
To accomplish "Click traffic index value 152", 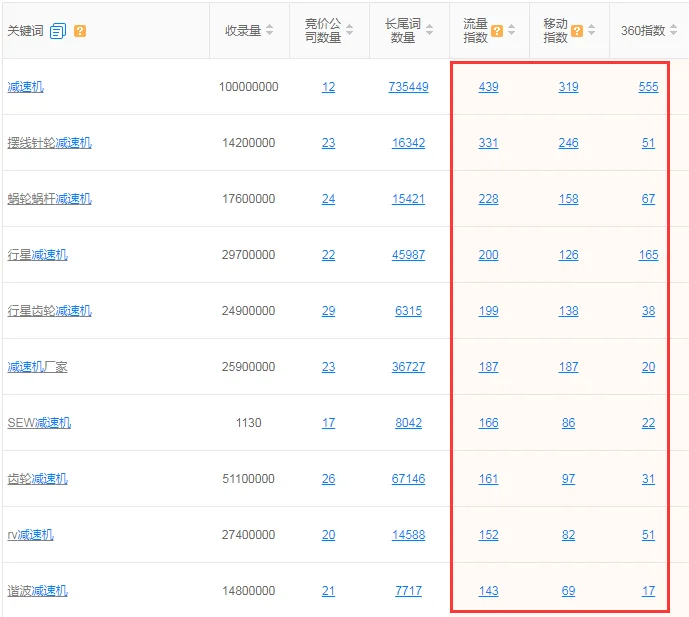I will pos(488,535).
